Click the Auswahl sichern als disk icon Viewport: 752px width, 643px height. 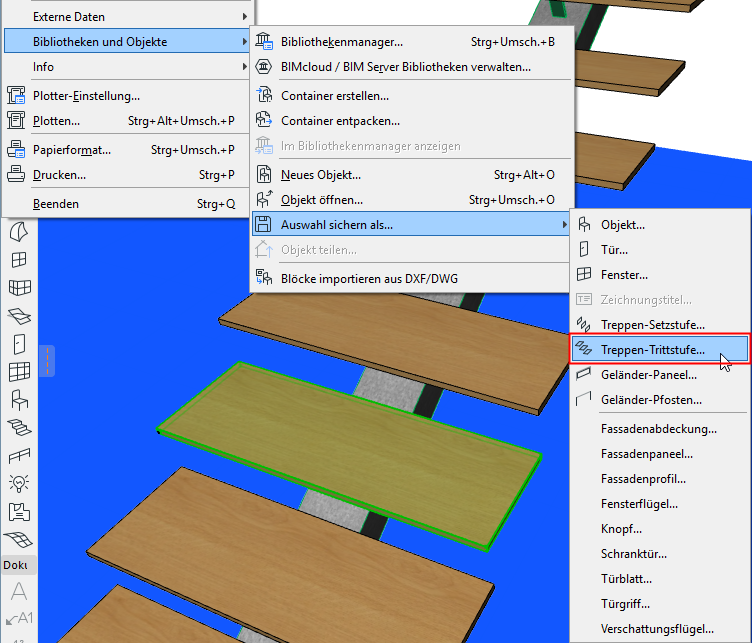pos(263,224)
